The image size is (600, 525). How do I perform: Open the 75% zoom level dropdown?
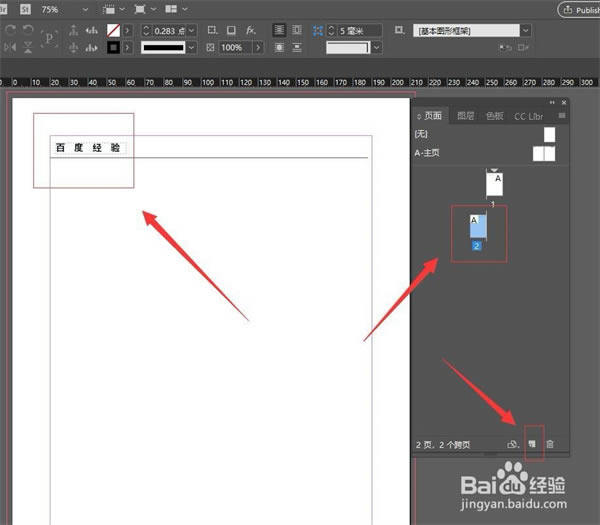[x=85, y=10]
